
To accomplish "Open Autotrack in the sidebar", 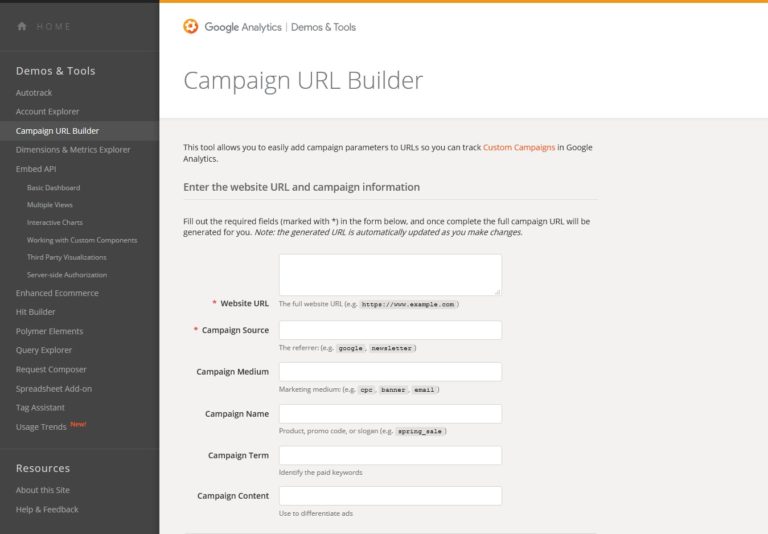I will click(34, 93).
